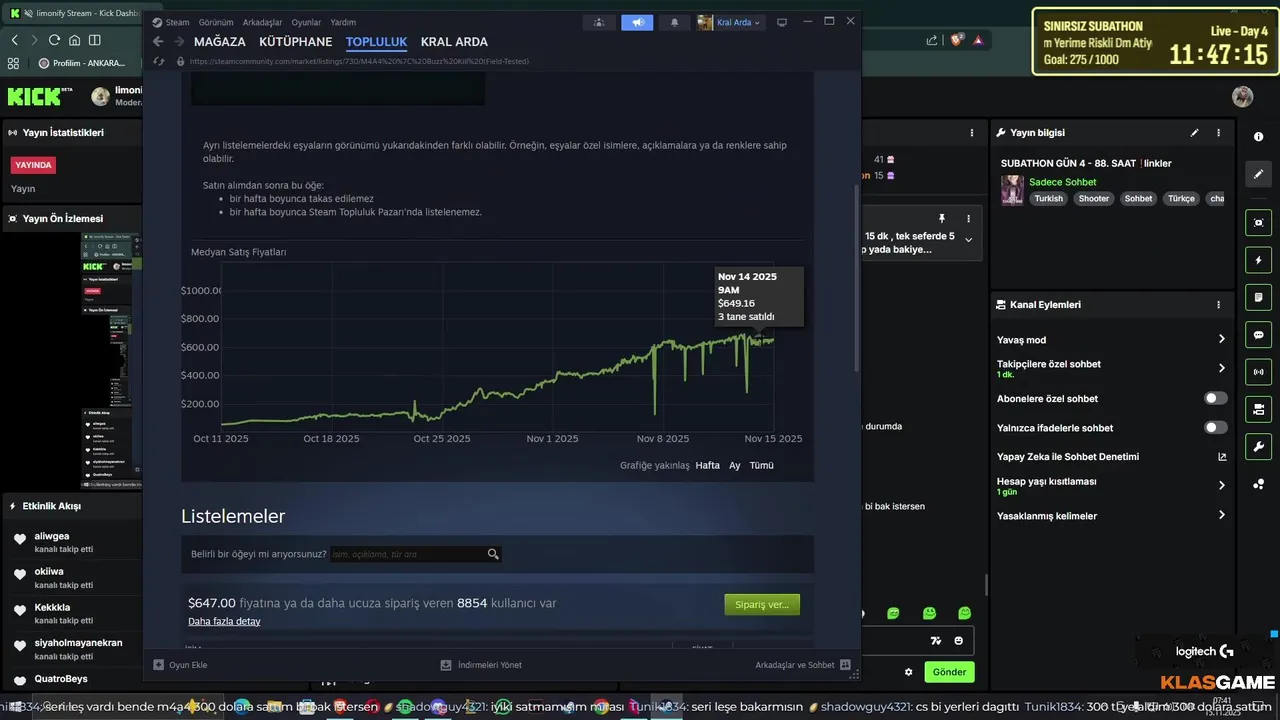The height and width of the screenshot is (720, 1280).
Task: Click search magnifier in Listelemeler filter
Action: coord(493,554)
